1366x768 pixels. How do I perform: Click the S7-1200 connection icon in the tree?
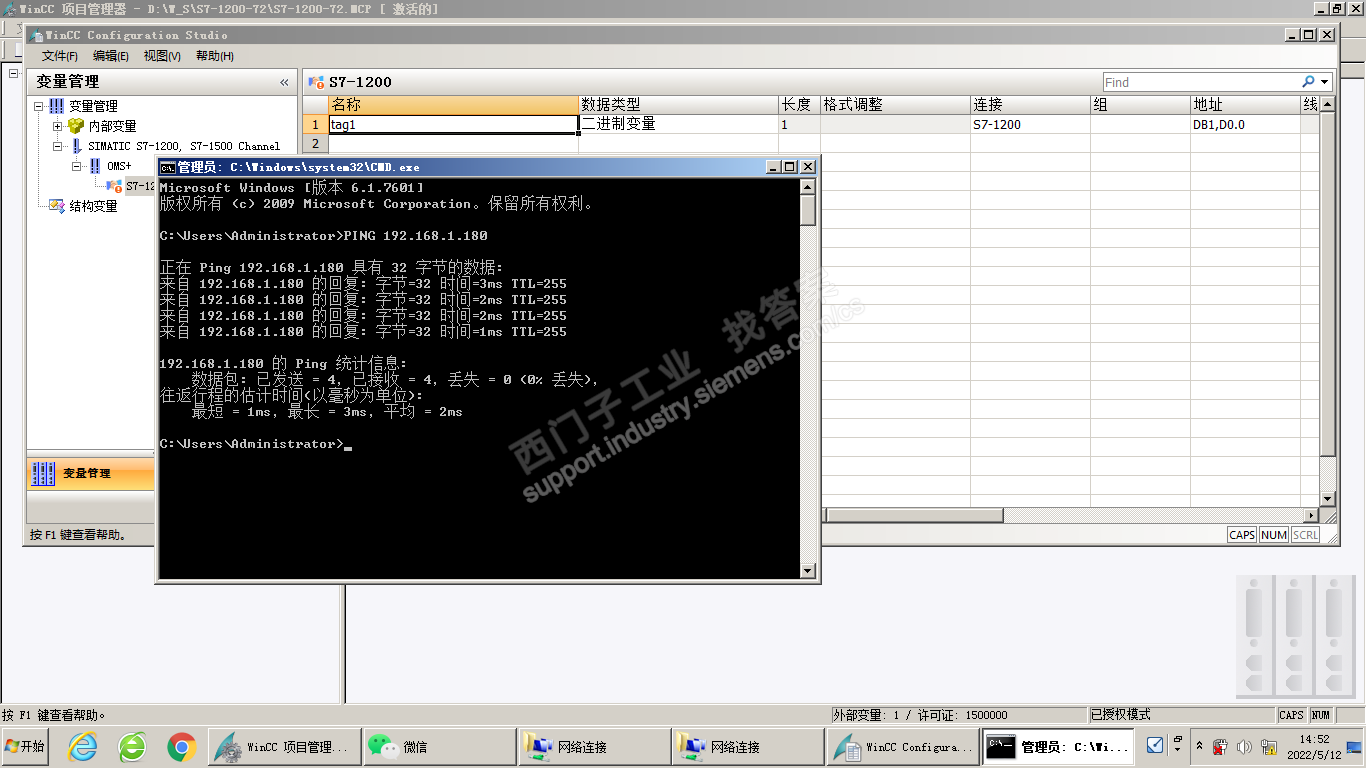[x=114, y=186]
